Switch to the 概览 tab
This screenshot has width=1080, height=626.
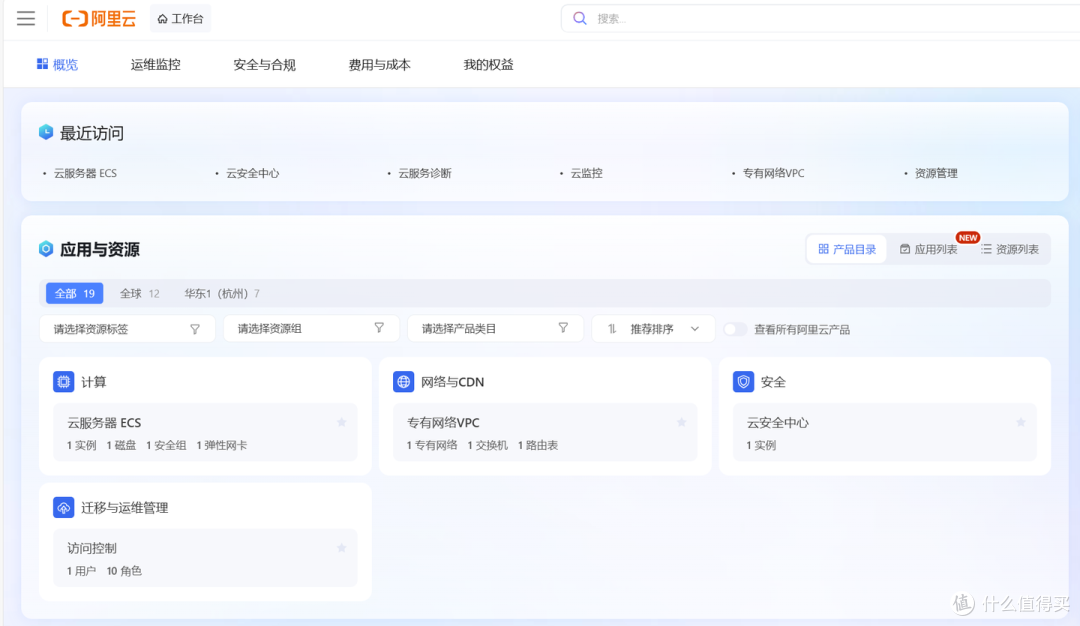[x=57, y=65]
